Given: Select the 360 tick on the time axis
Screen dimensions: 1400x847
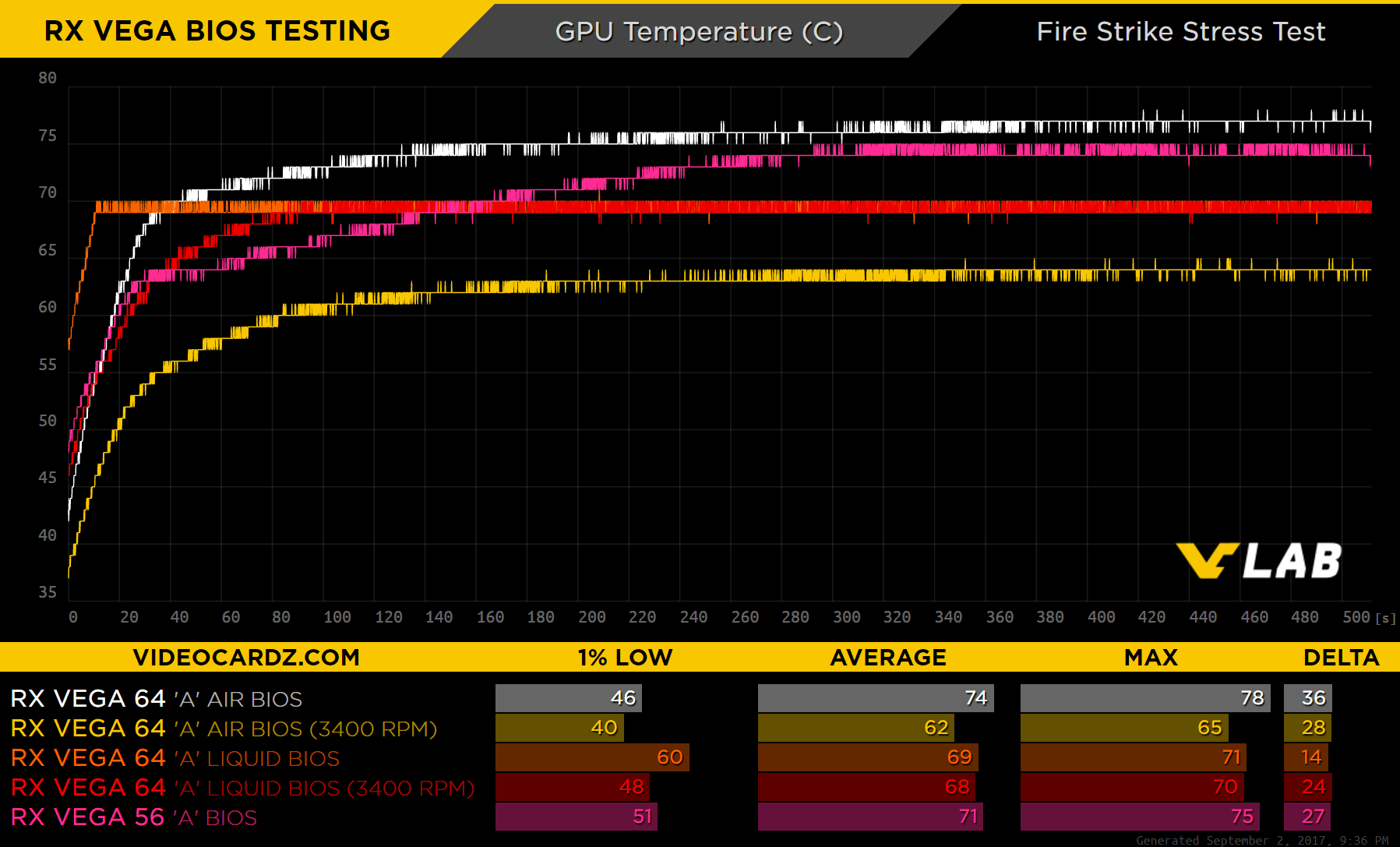Looking at the screenshot, I should click(x=1000, y=617).
